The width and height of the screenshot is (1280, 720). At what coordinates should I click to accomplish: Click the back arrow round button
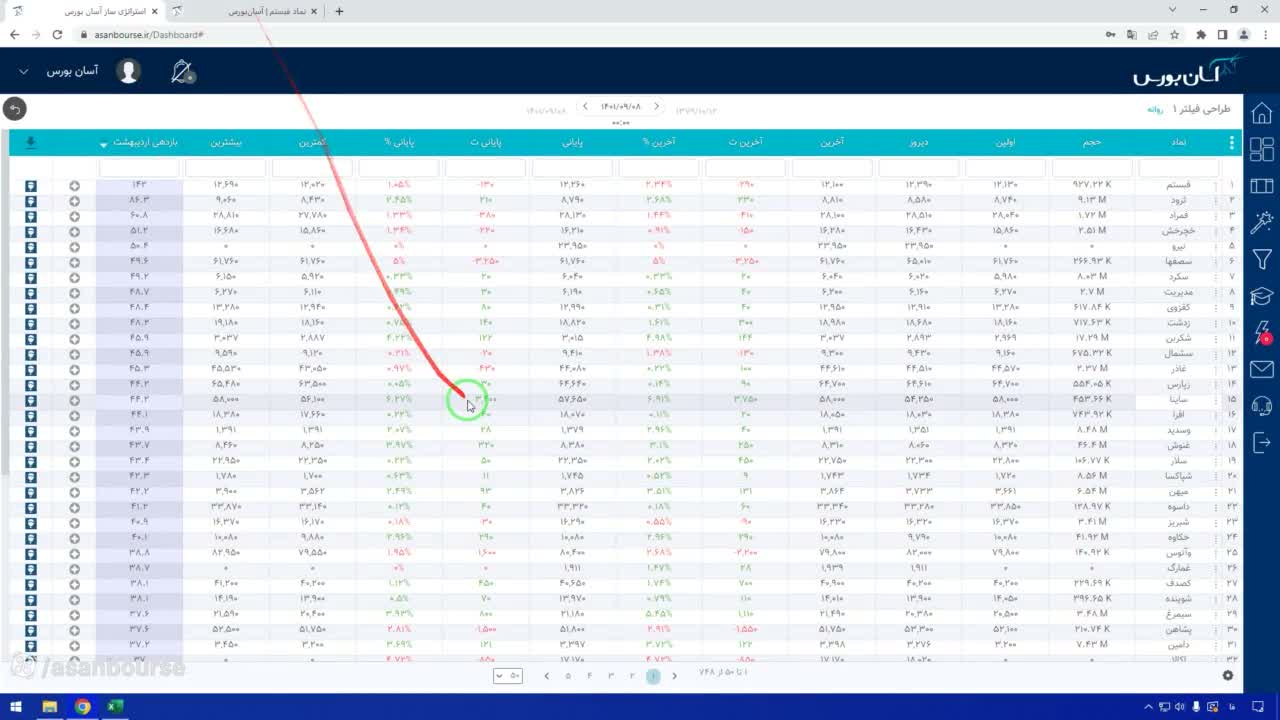pos(14,109)
